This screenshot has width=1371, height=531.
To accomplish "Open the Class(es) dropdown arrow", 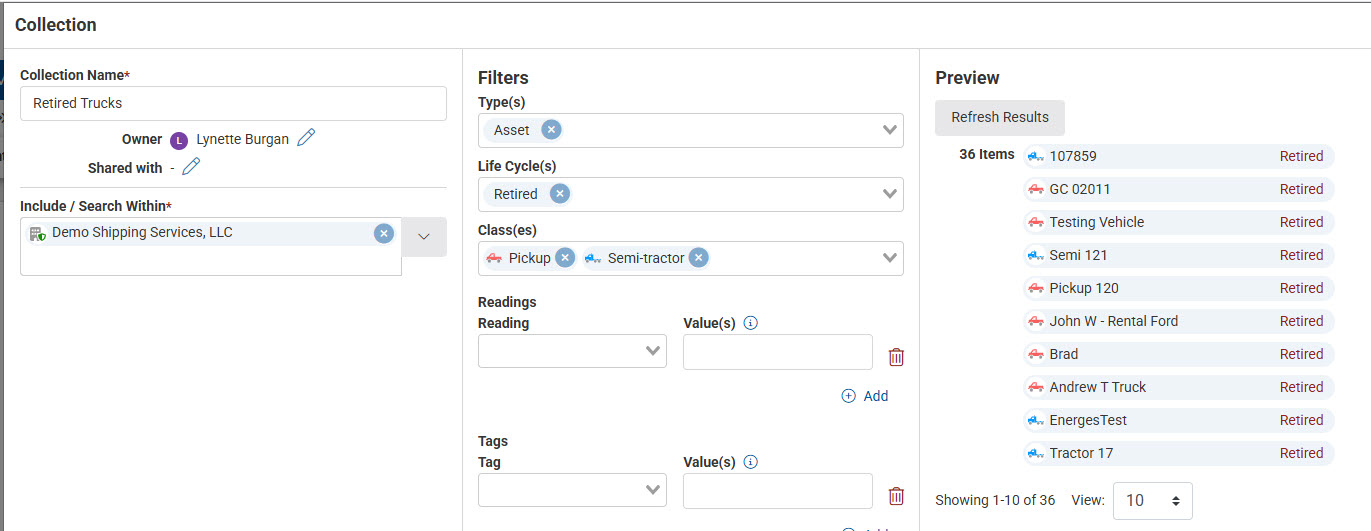I will 890,258.
